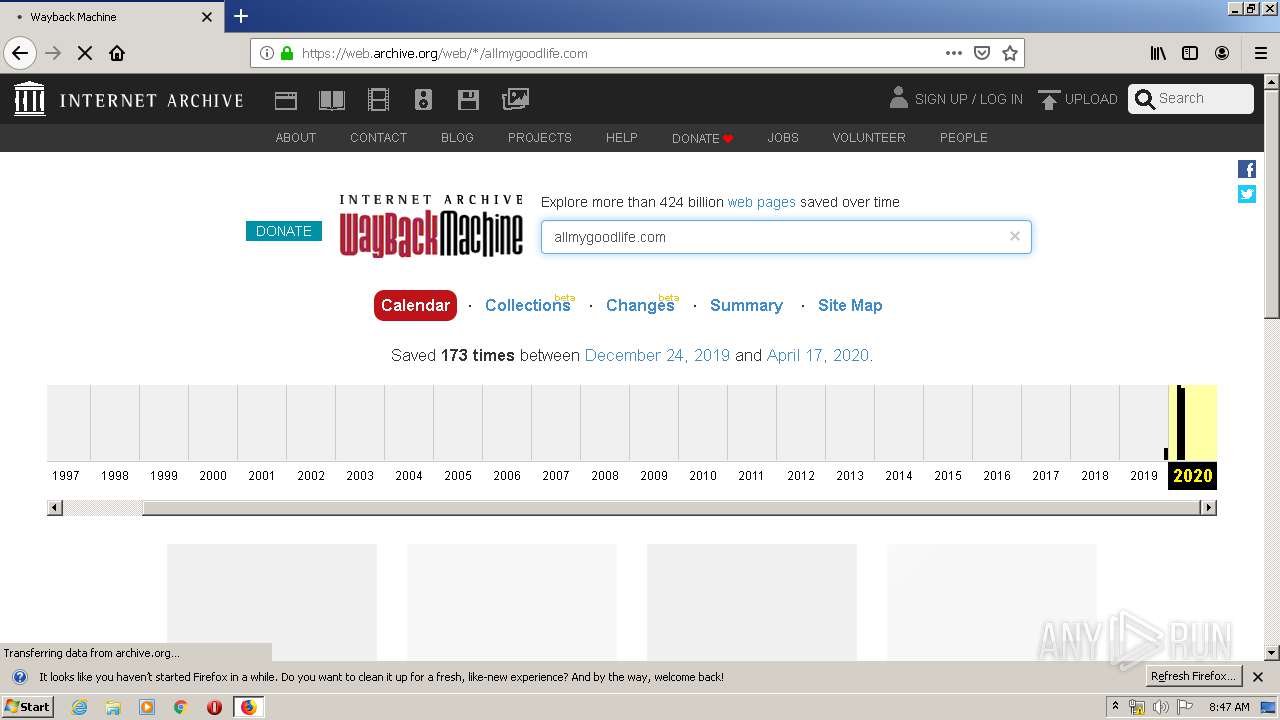The width and height of the screenshot is (1280, 720).
Task: Open a new browser tab
Action: [x=241, y=16]
